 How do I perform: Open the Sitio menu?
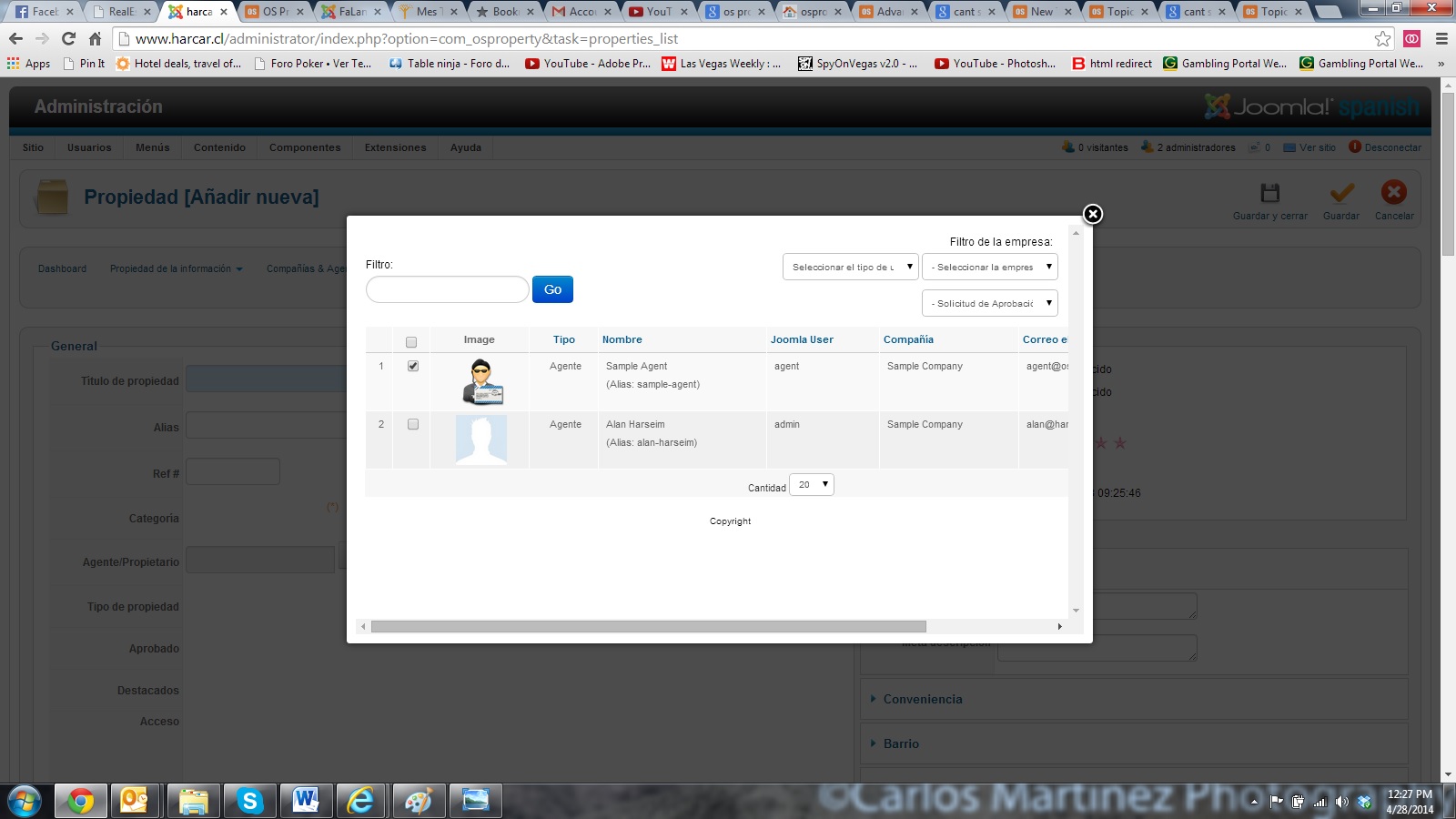tap(33, 147)
